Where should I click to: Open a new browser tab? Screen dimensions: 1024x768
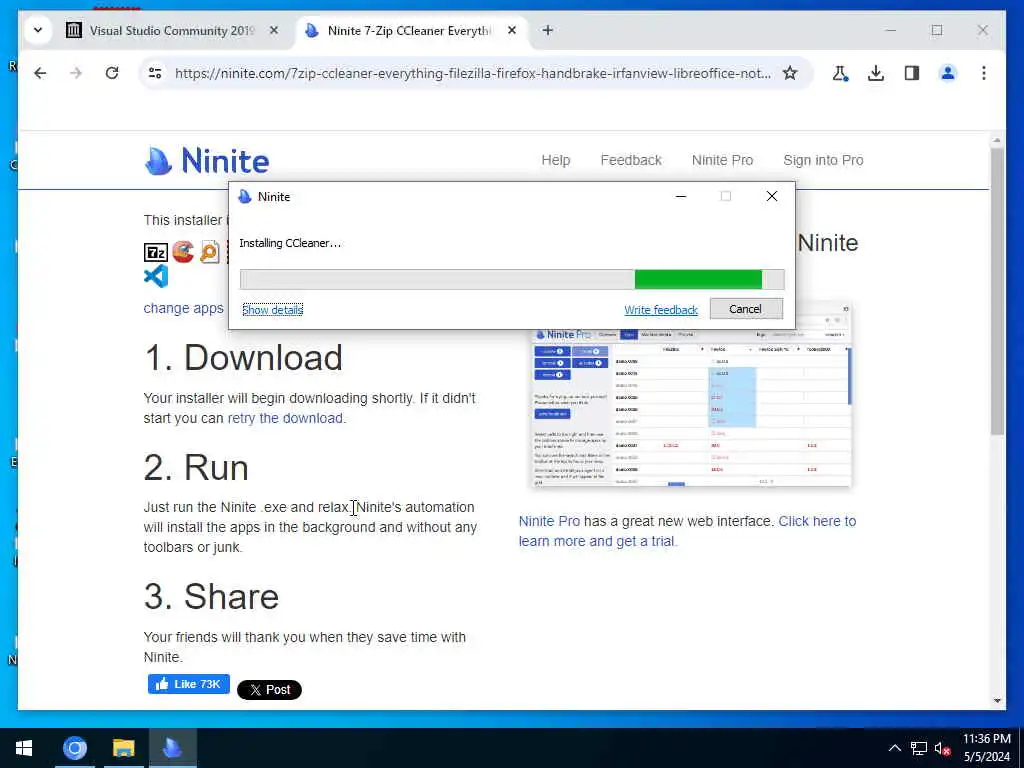coord(547,30)
